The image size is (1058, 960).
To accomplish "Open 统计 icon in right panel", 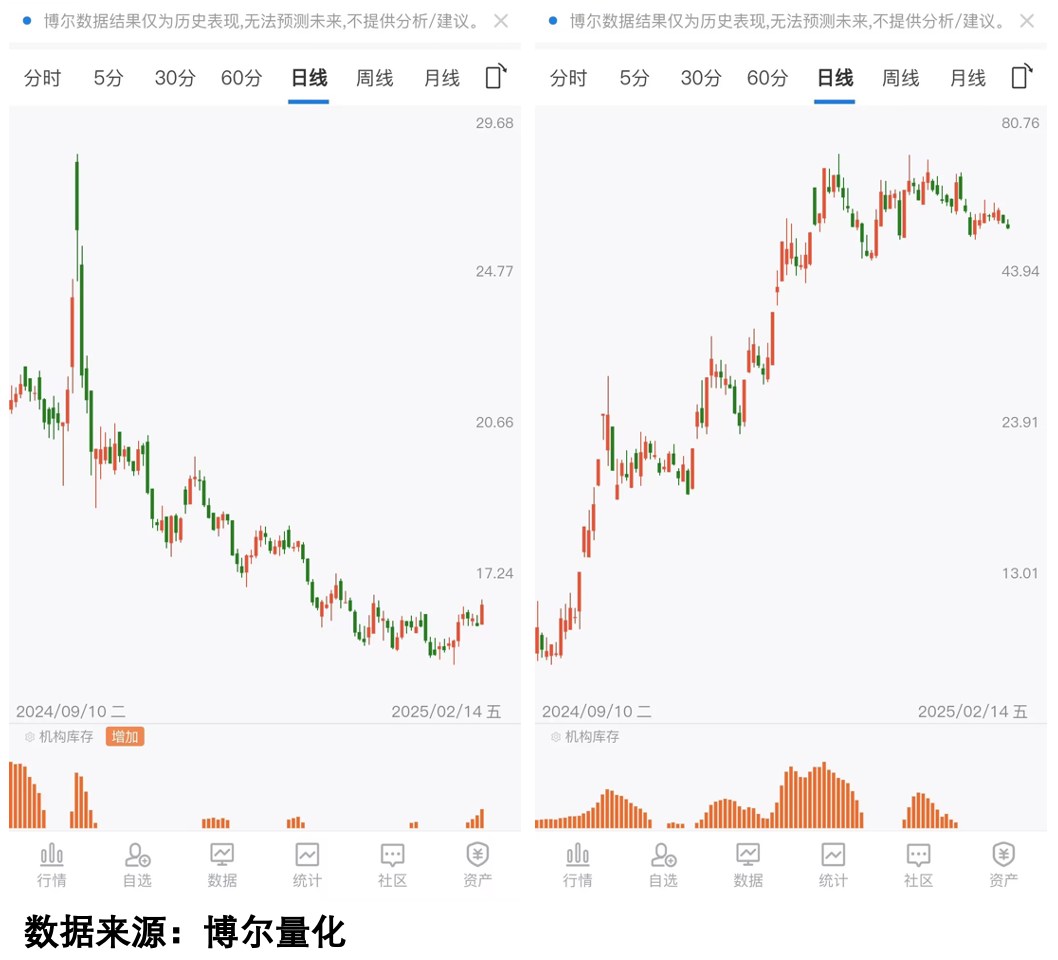I will (833, 864).
